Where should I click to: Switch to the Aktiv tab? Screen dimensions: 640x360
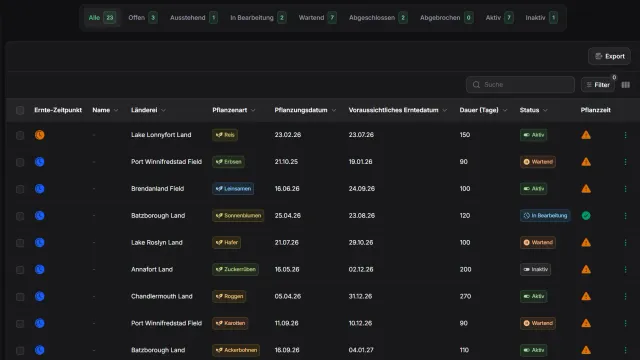coord(499,18)
